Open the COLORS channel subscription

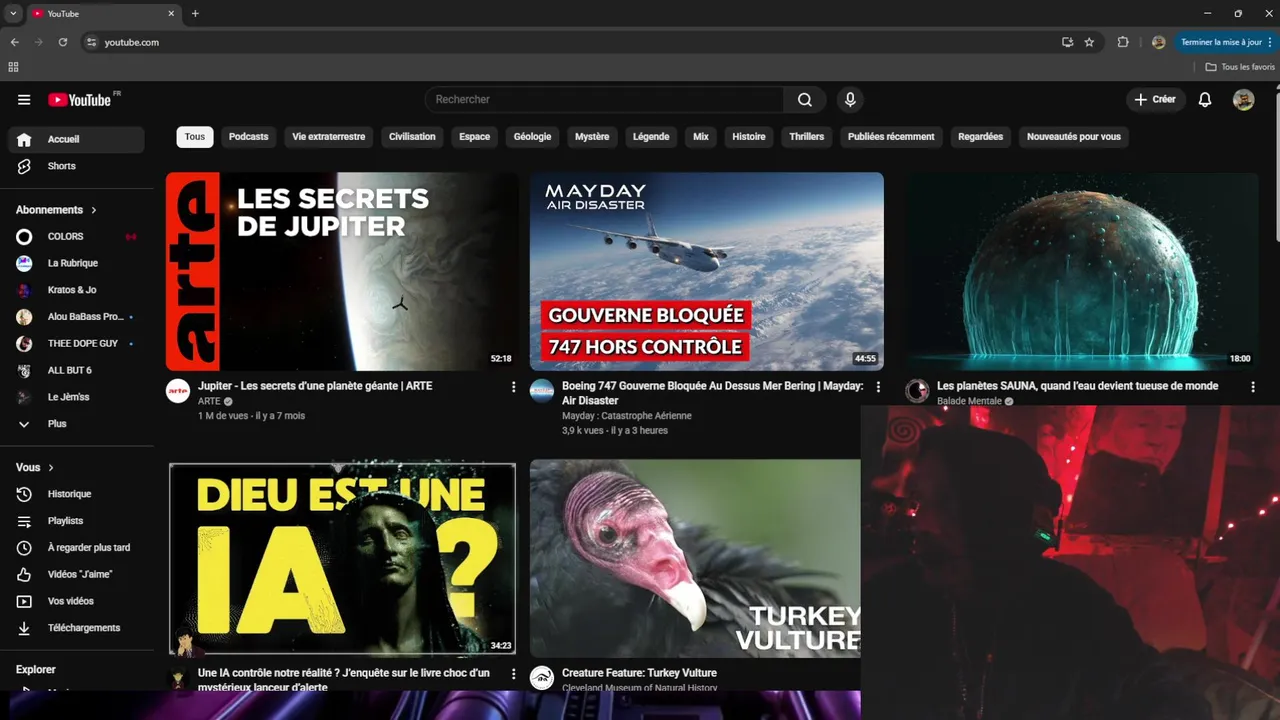point(76,236)
